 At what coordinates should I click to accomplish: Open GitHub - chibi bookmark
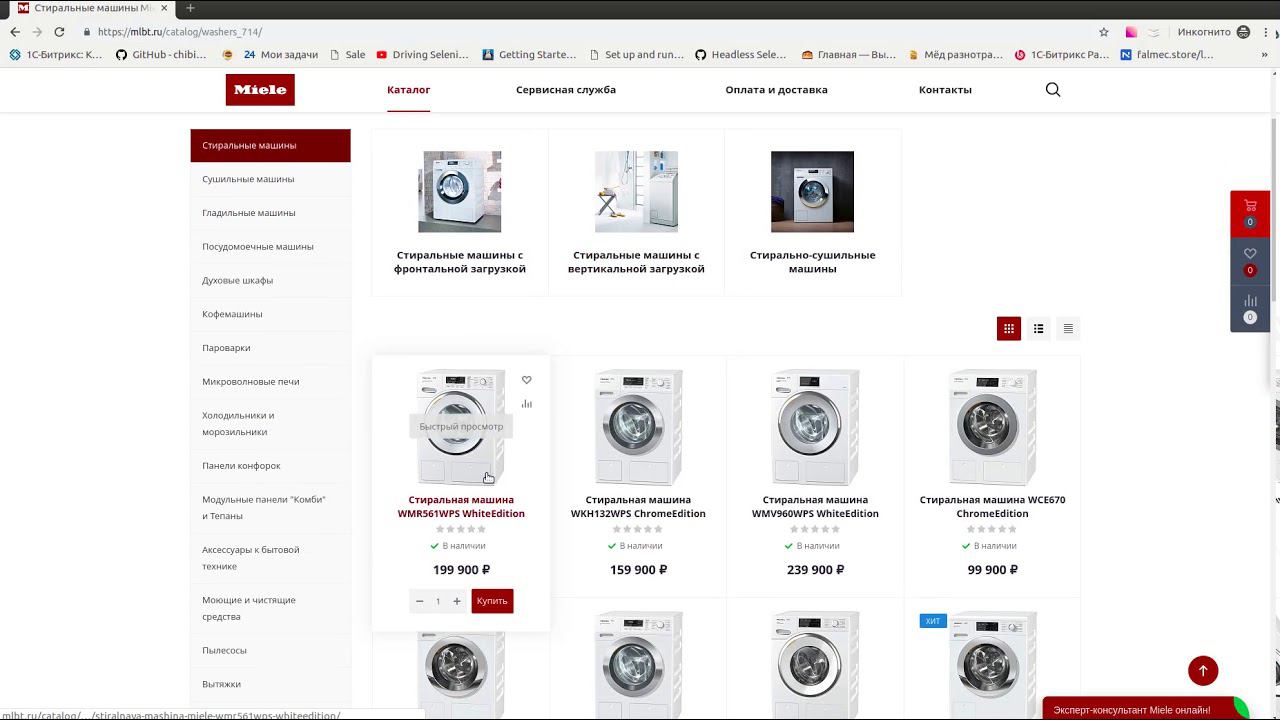[x=161, y=55]
